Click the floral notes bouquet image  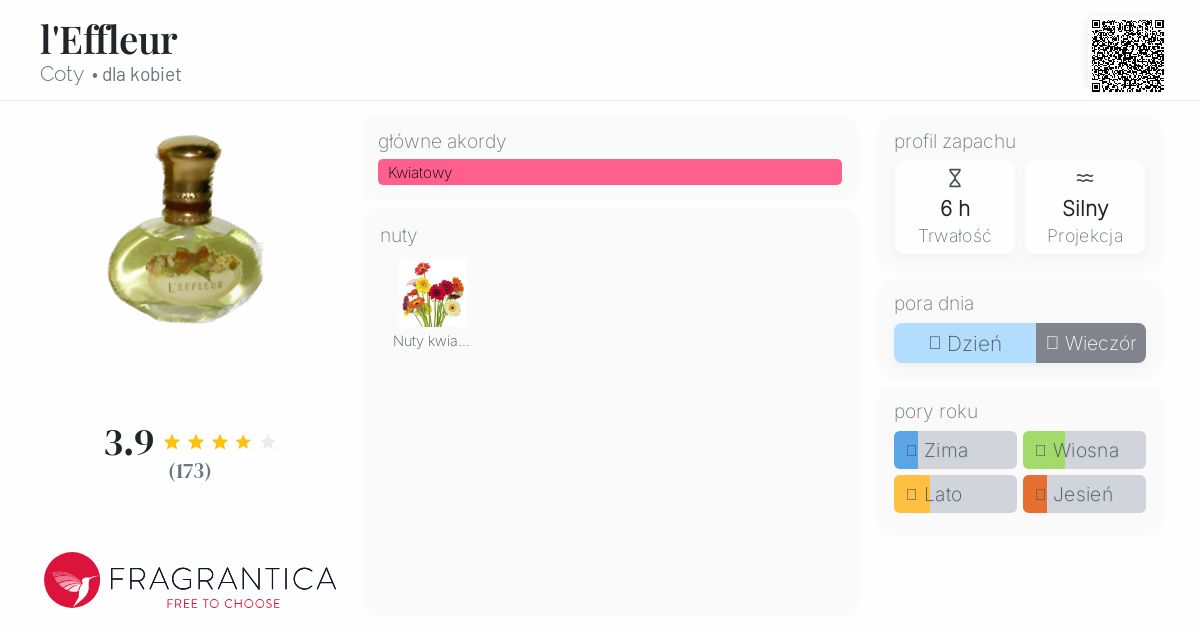click(x=432, y=293)
